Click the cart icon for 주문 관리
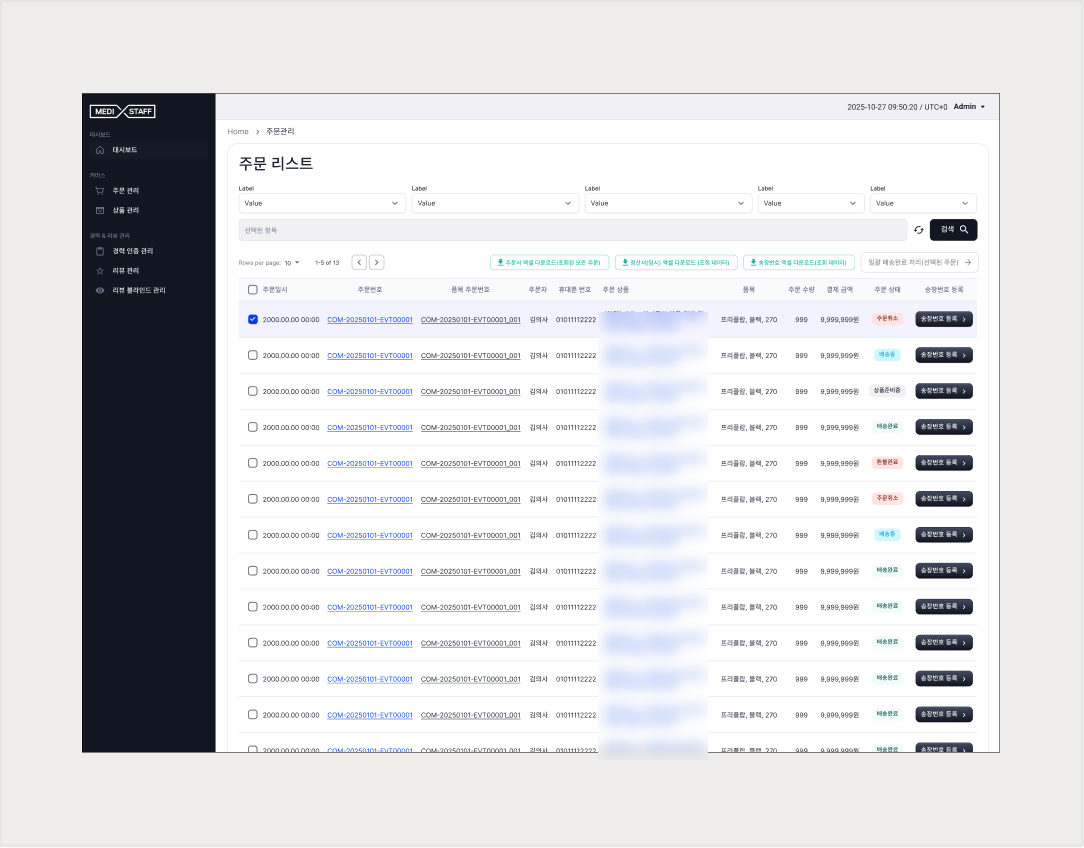Screen dimensions: 1084x848 (100, 191)
